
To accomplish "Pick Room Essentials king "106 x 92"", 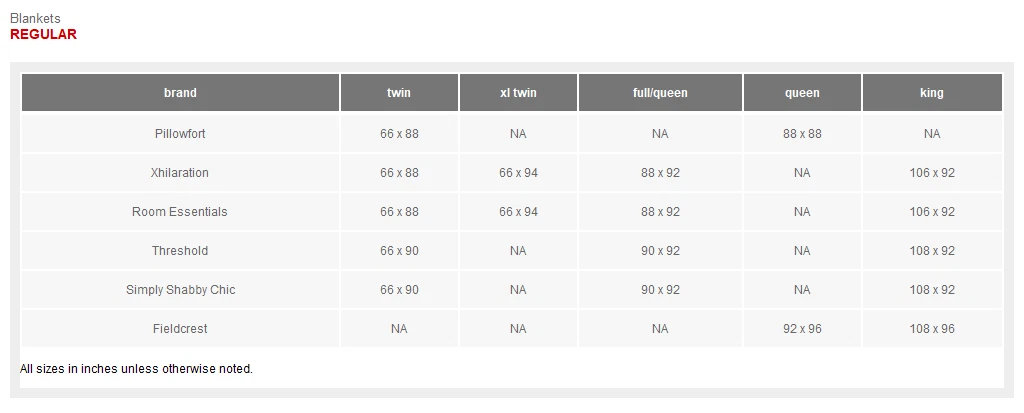I will coord(932,212).
